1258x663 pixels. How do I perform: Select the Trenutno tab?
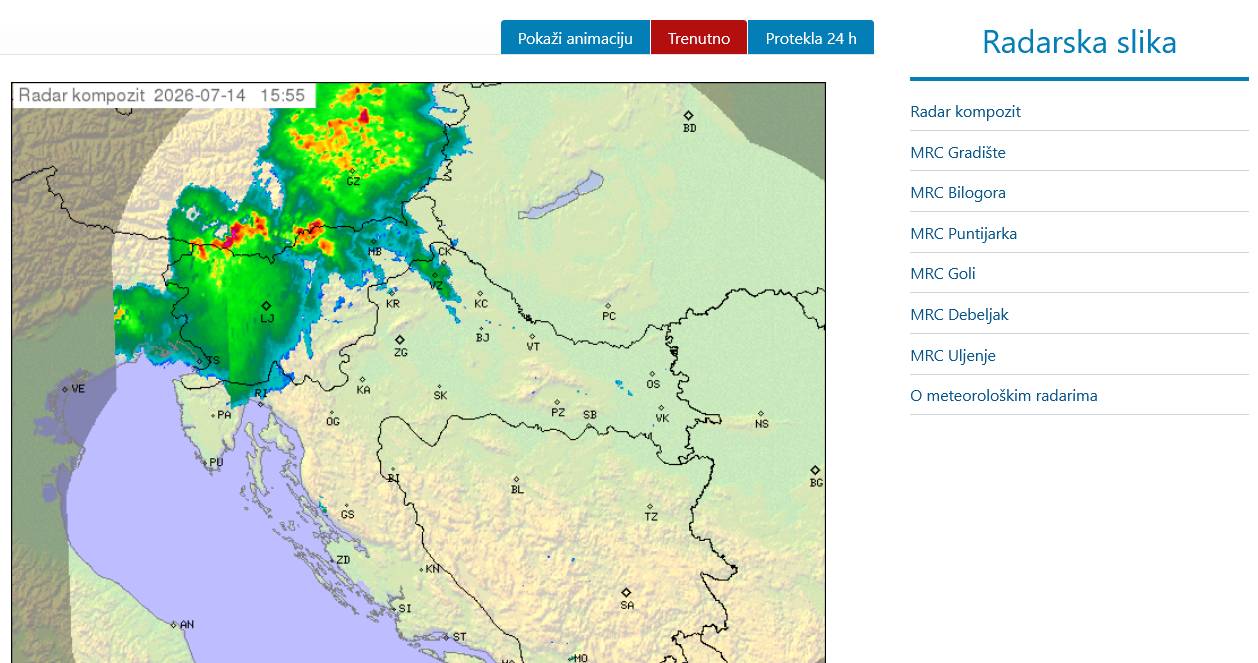point(699,38)
